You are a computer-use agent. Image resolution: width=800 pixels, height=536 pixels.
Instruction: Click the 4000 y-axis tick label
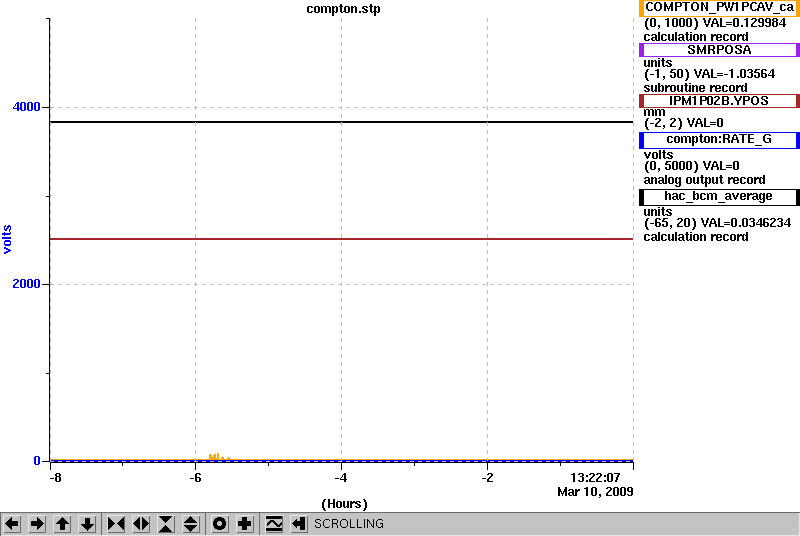click(26, 107)
